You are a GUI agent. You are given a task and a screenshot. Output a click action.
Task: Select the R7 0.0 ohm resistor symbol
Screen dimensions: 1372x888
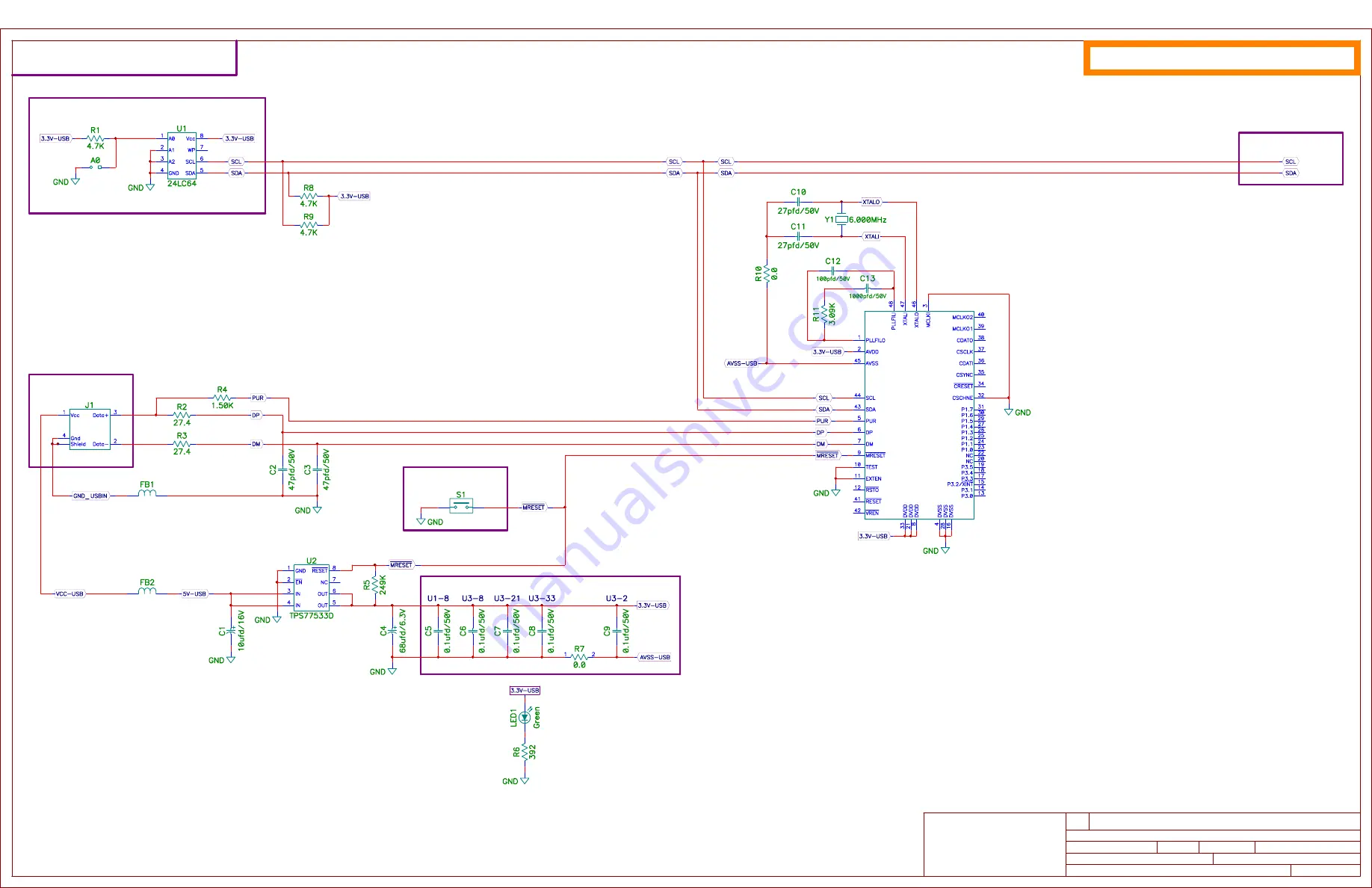pos(579,657)
